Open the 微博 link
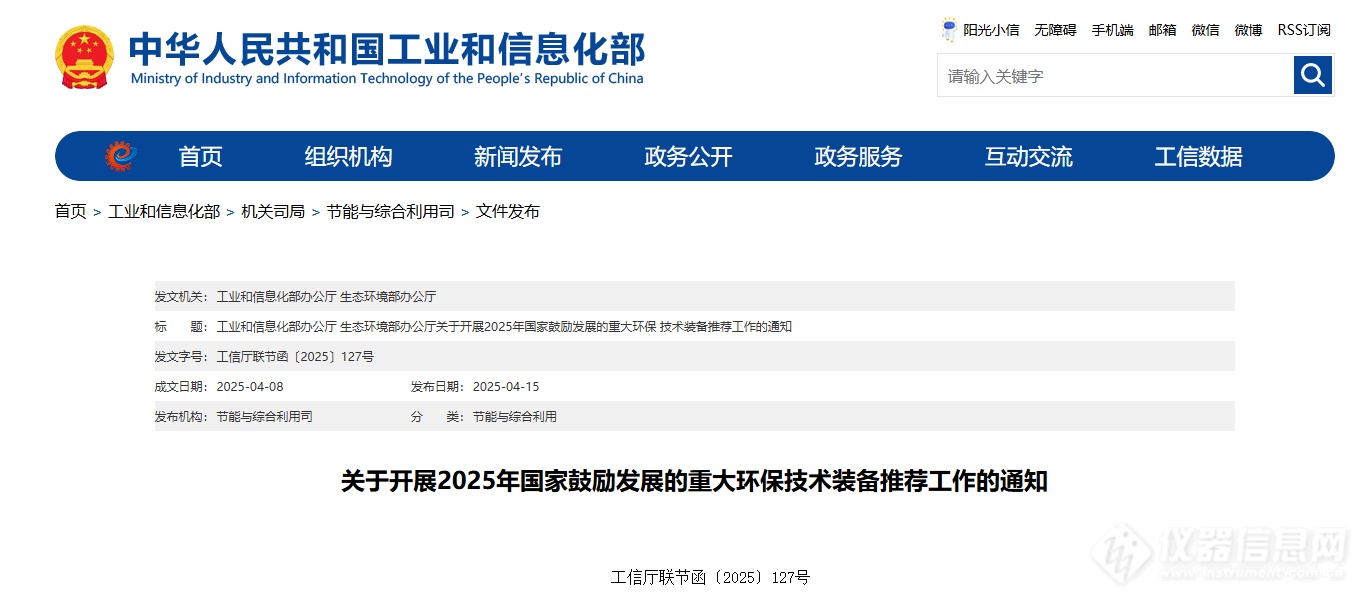 pyautogui.click(x=1248, y=30)
